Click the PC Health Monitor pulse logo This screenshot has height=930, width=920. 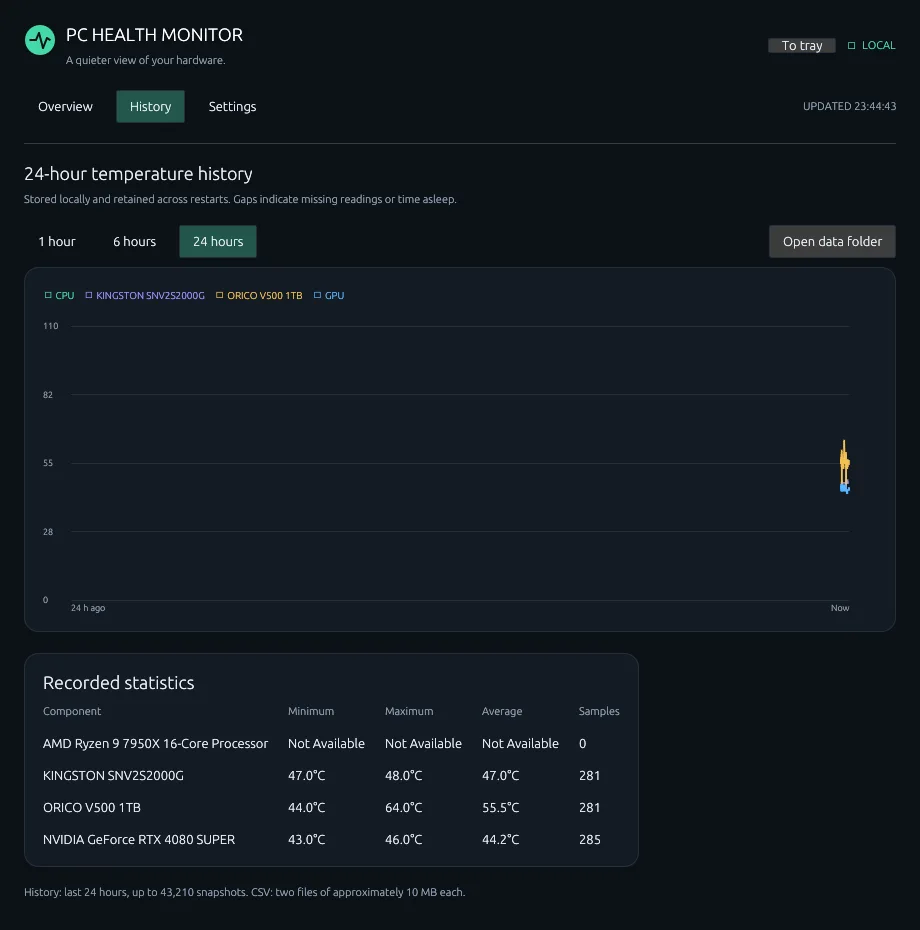tap(40, 40)
